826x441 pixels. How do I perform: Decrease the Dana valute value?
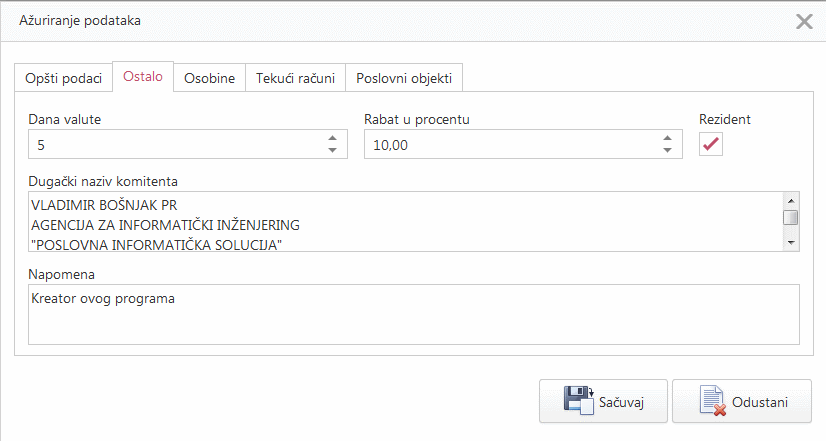pos(332,151)
